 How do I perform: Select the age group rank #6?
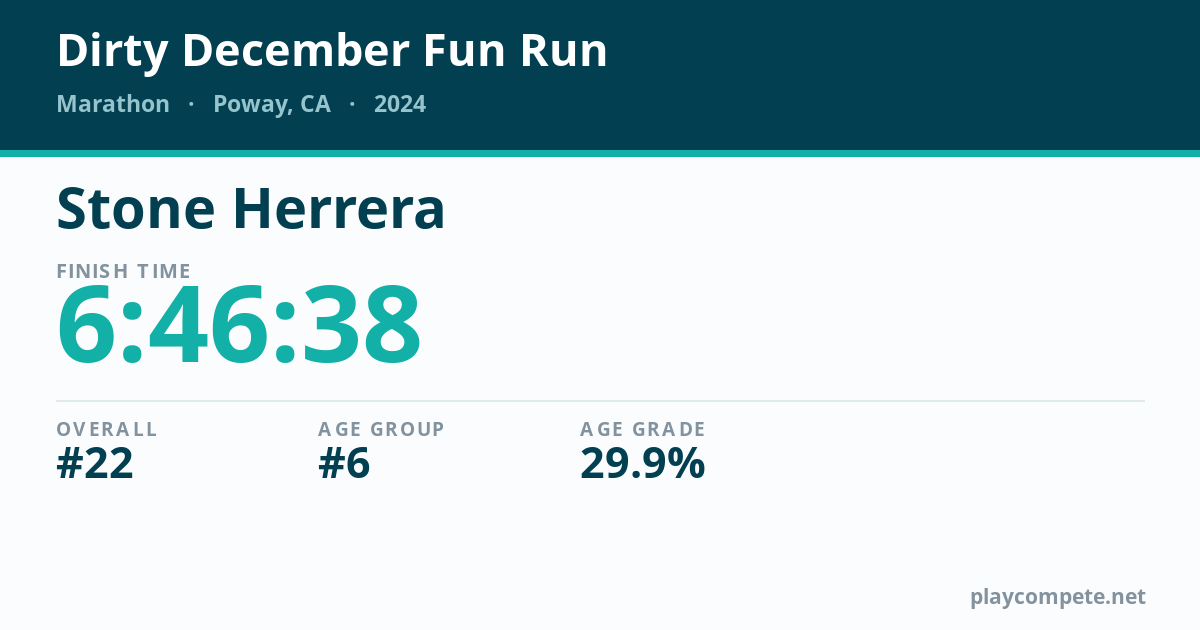pyautogui.click(x=344, y=464)
